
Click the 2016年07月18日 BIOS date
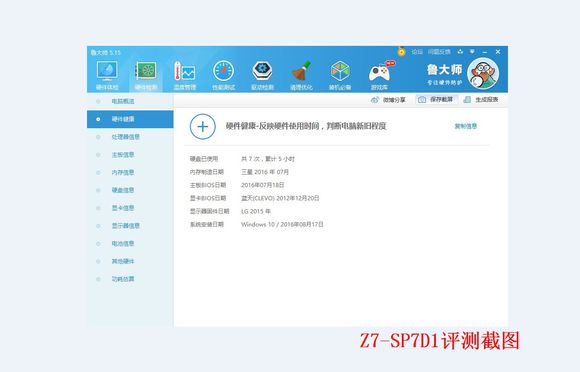263,185
